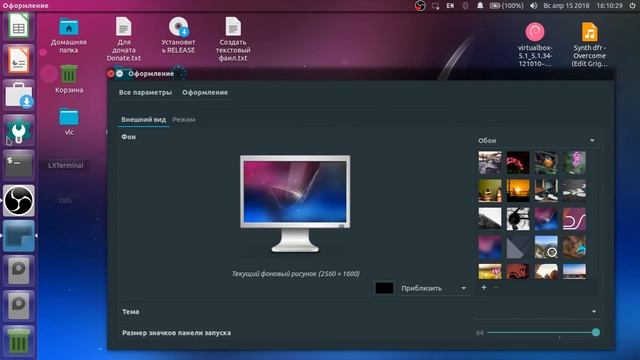Open the sound volume indicator
This screenshot has width=640, height=360.
pos(533,6)
